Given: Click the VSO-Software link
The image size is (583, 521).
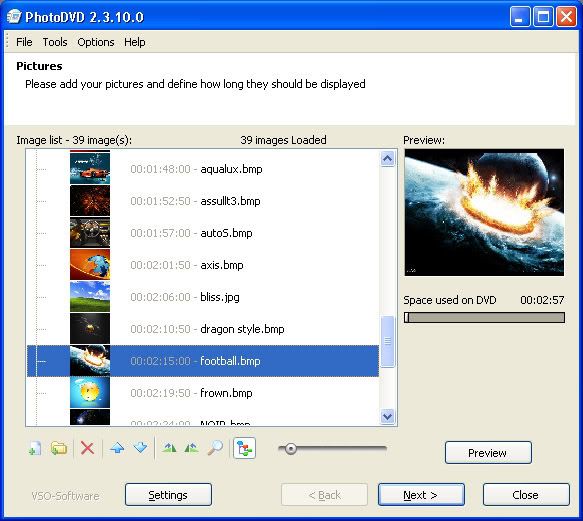Looking at the screenshot, I should [65, 496].
